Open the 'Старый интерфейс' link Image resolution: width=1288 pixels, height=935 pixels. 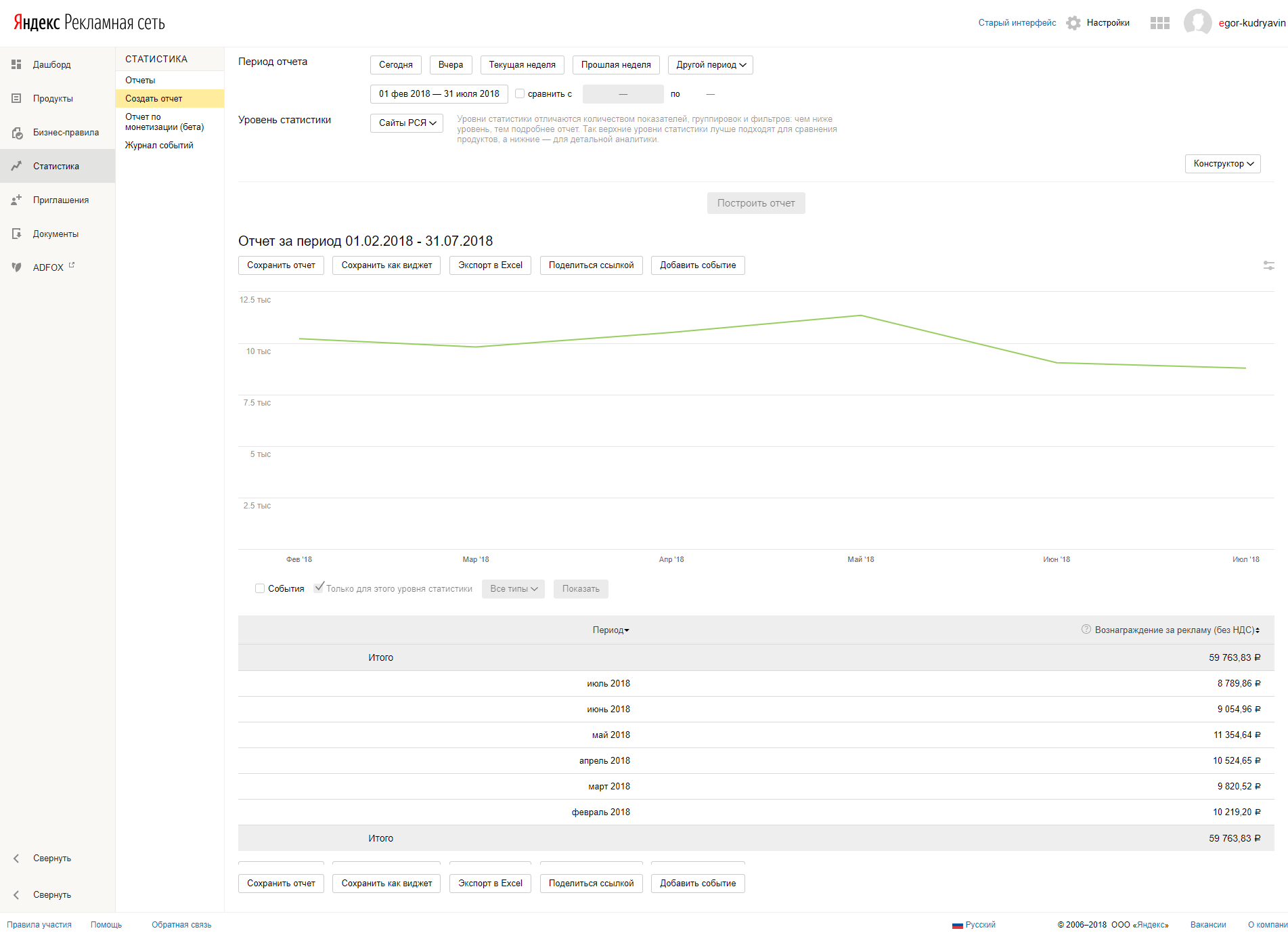pos(1017,23)
